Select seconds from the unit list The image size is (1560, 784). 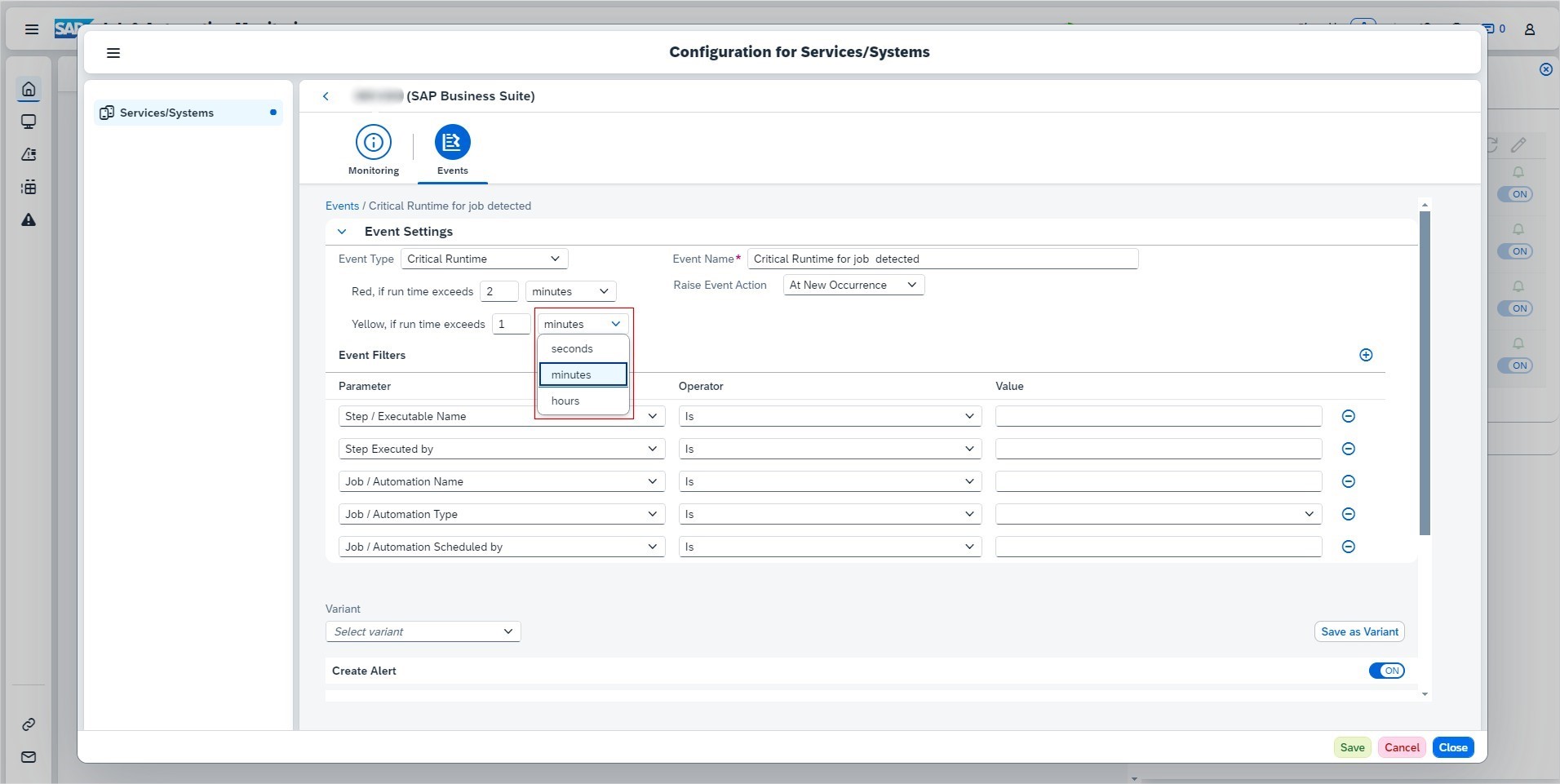coord(572,348)
